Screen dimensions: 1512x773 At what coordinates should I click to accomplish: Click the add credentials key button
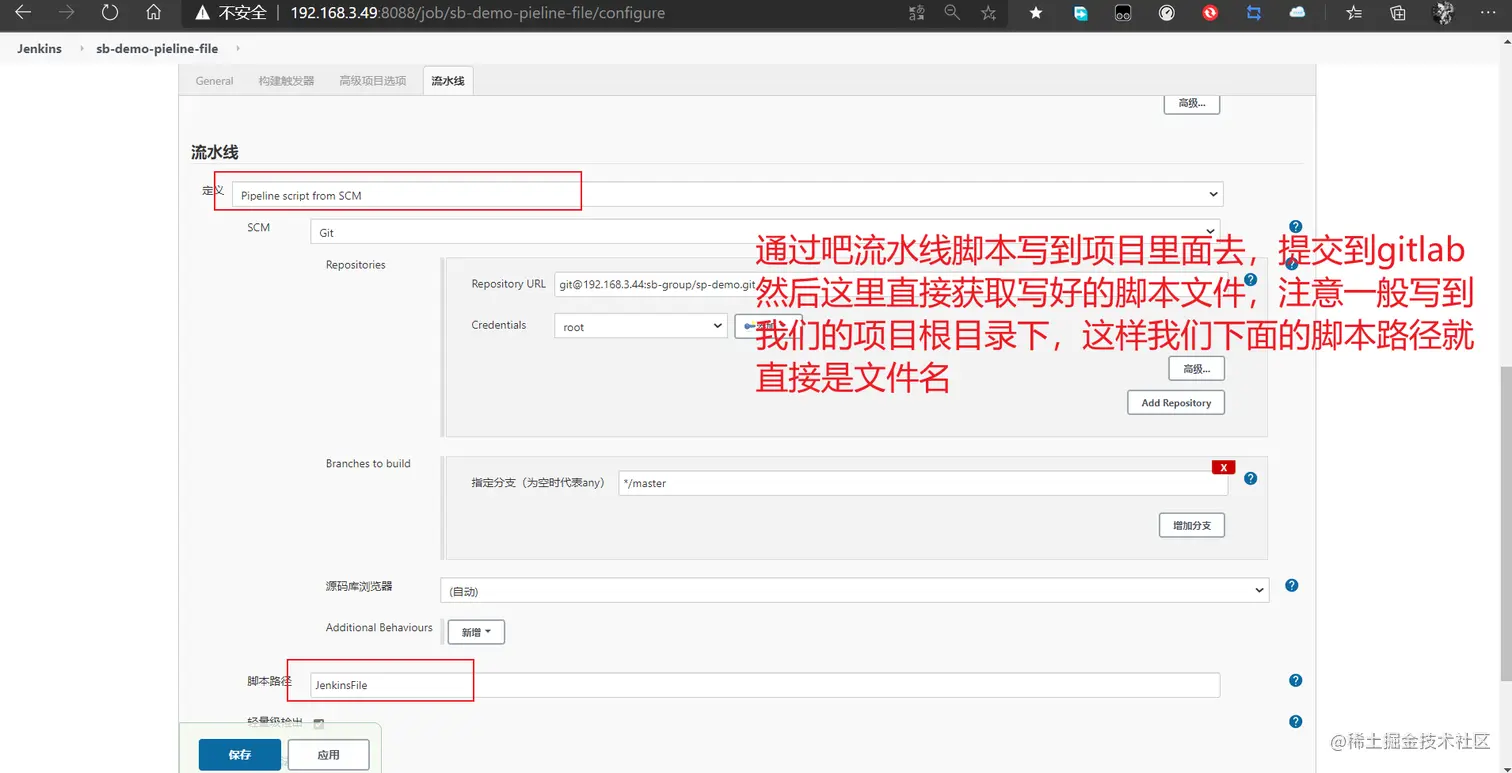[x=768, y=326]
